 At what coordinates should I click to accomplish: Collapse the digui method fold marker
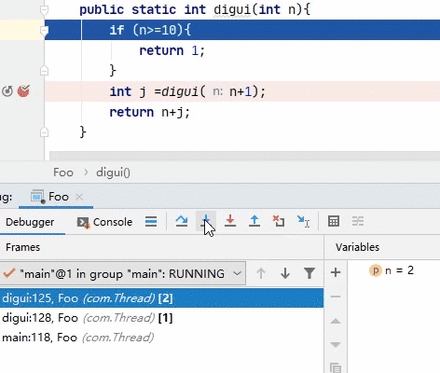click(x=44, y=10)
